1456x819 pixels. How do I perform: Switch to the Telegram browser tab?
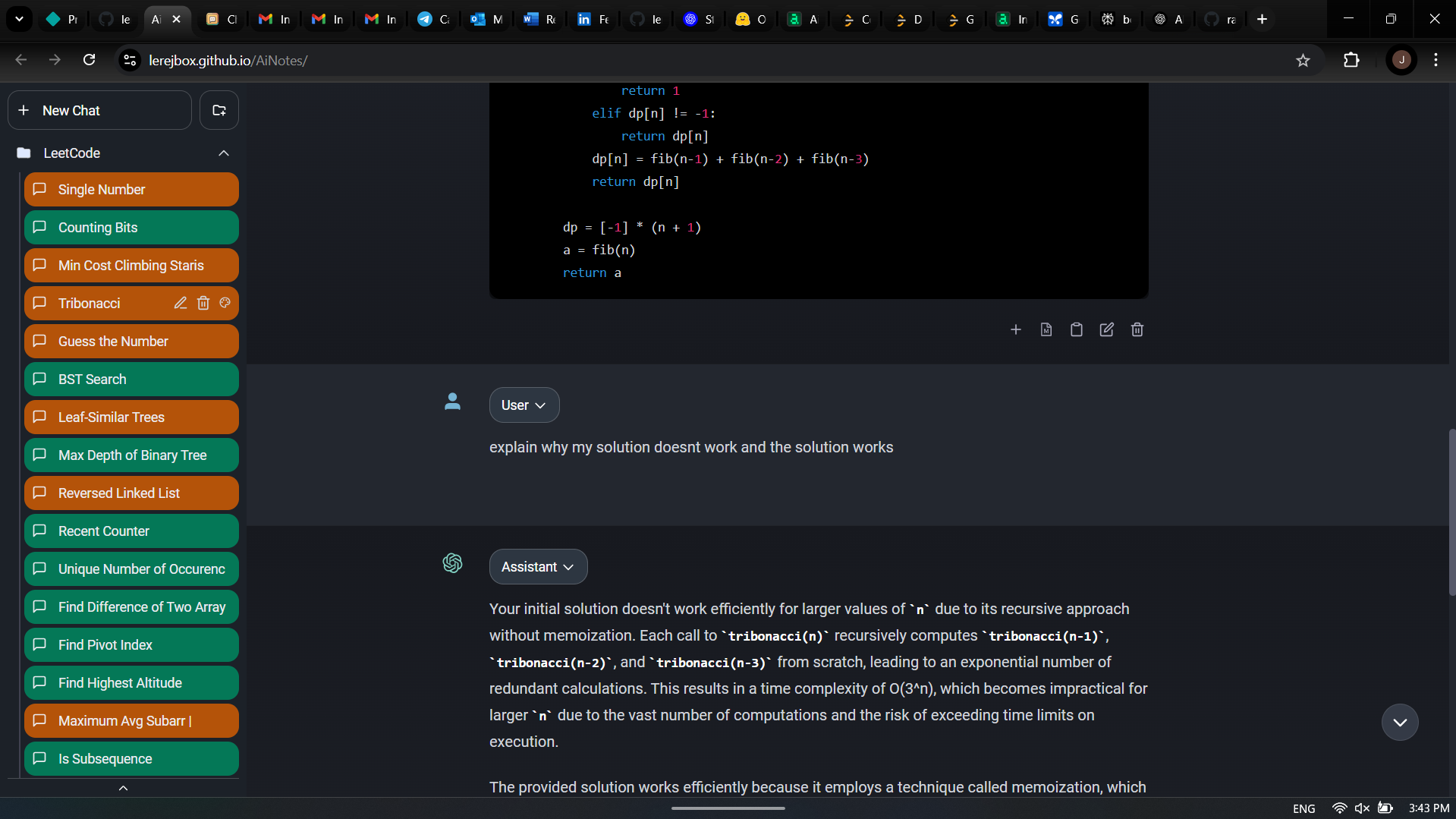[434, 20]
